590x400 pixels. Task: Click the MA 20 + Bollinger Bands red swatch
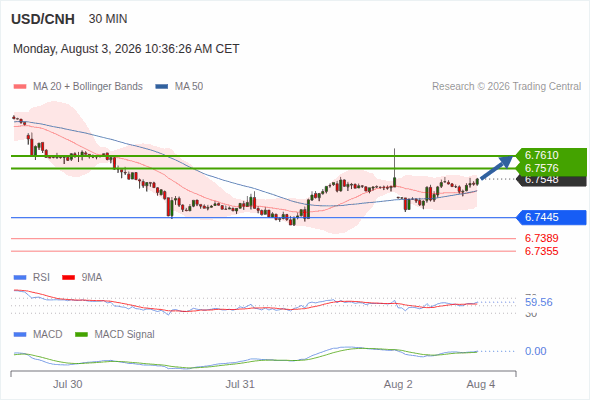click(20, 87)
